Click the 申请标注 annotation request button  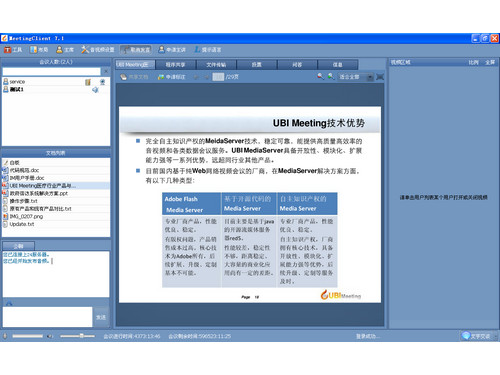click(171, 77)
